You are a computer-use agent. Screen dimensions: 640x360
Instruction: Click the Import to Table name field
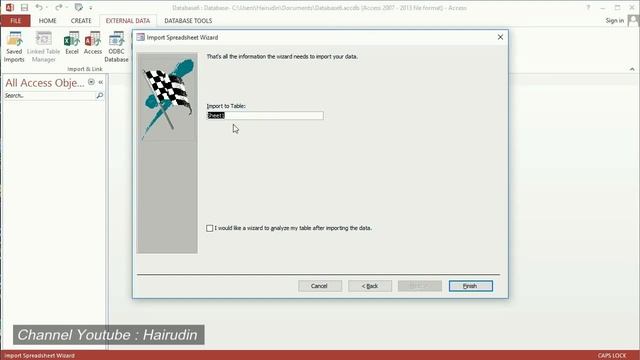265,116
